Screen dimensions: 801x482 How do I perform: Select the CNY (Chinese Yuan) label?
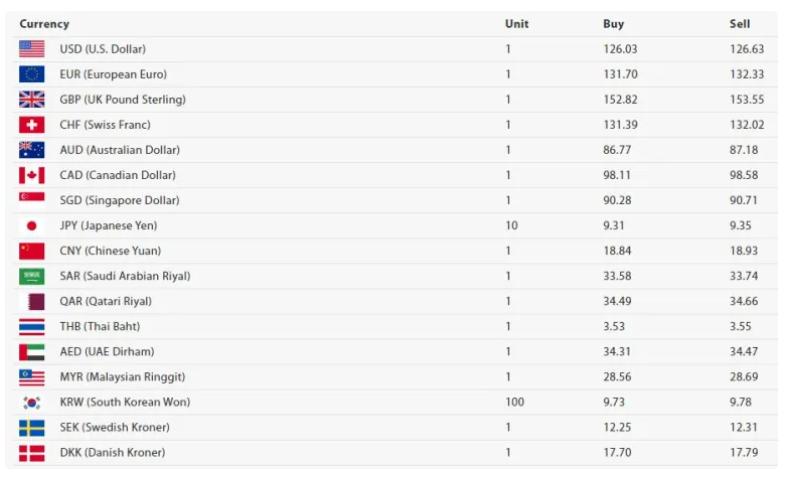pos(110,251)
